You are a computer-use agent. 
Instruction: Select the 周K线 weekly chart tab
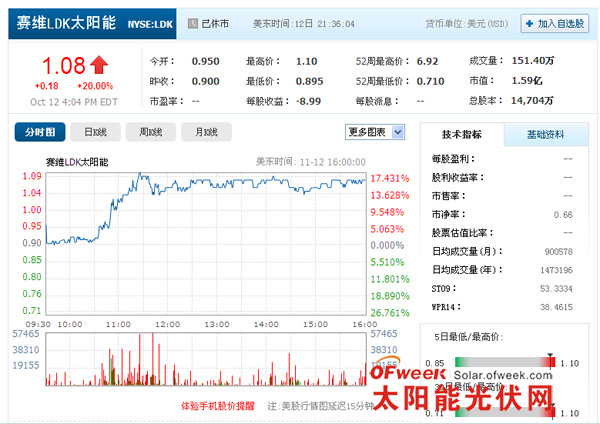click(x=151, y=132)
